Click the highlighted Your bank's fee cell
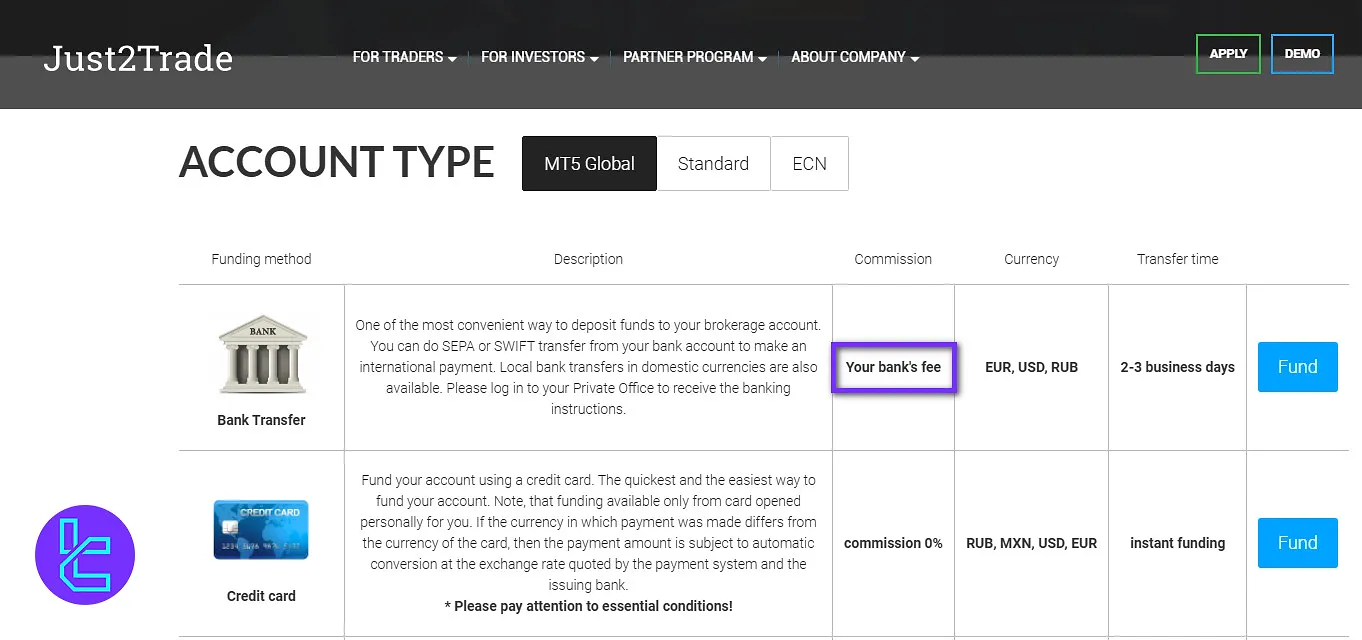Image resolution: width=1362 pixels, height=640 pixels. 893,367
